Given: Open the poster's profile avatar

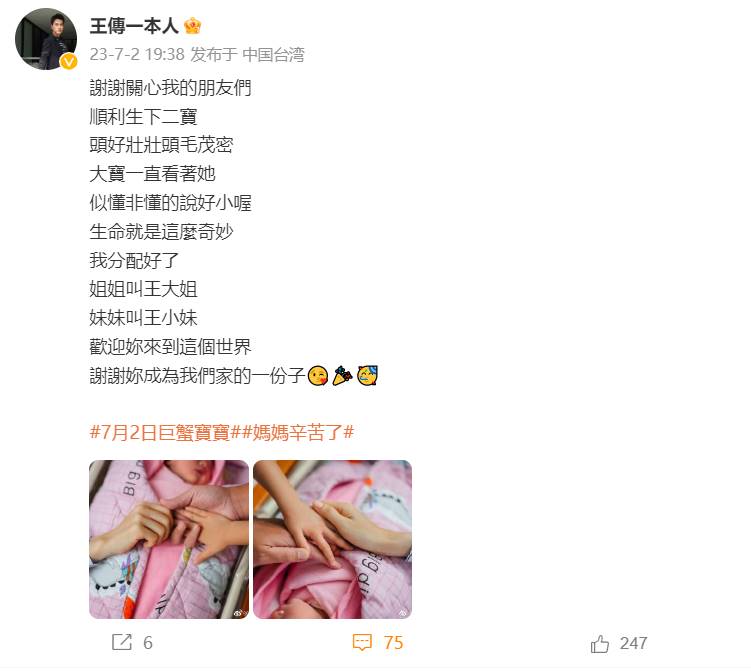Looking at the screenshot, I should tap(46, 39).
